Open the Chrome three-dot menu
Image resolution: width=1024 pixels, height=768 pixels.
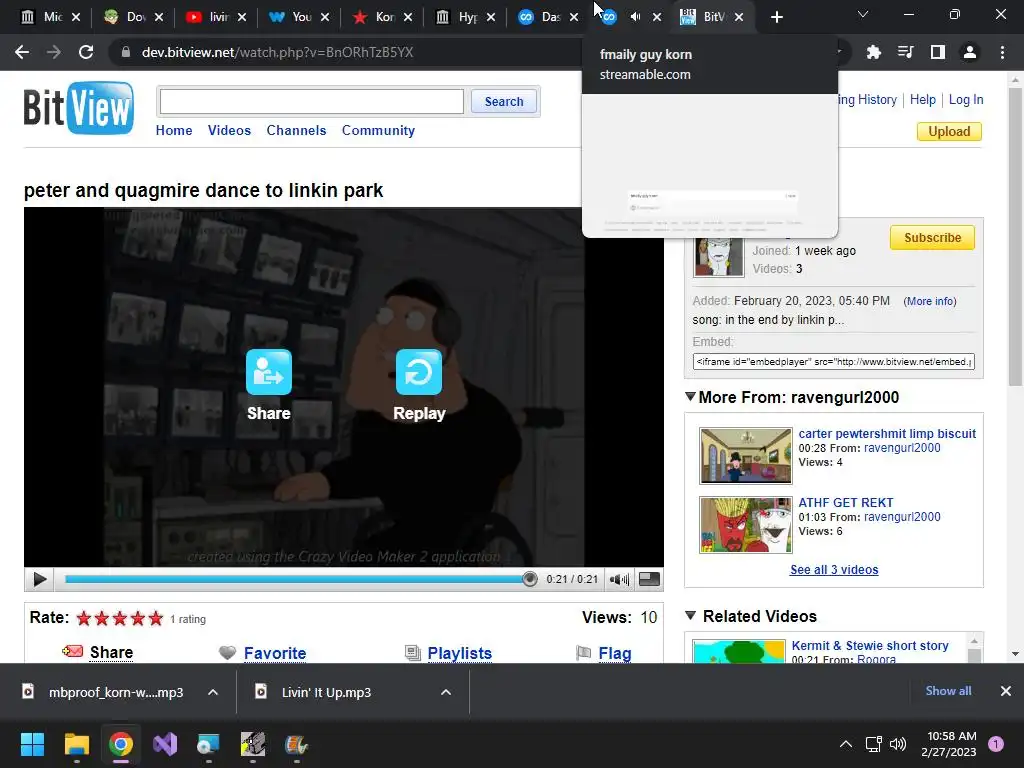pyautogui.click(x=1002, y=52)
